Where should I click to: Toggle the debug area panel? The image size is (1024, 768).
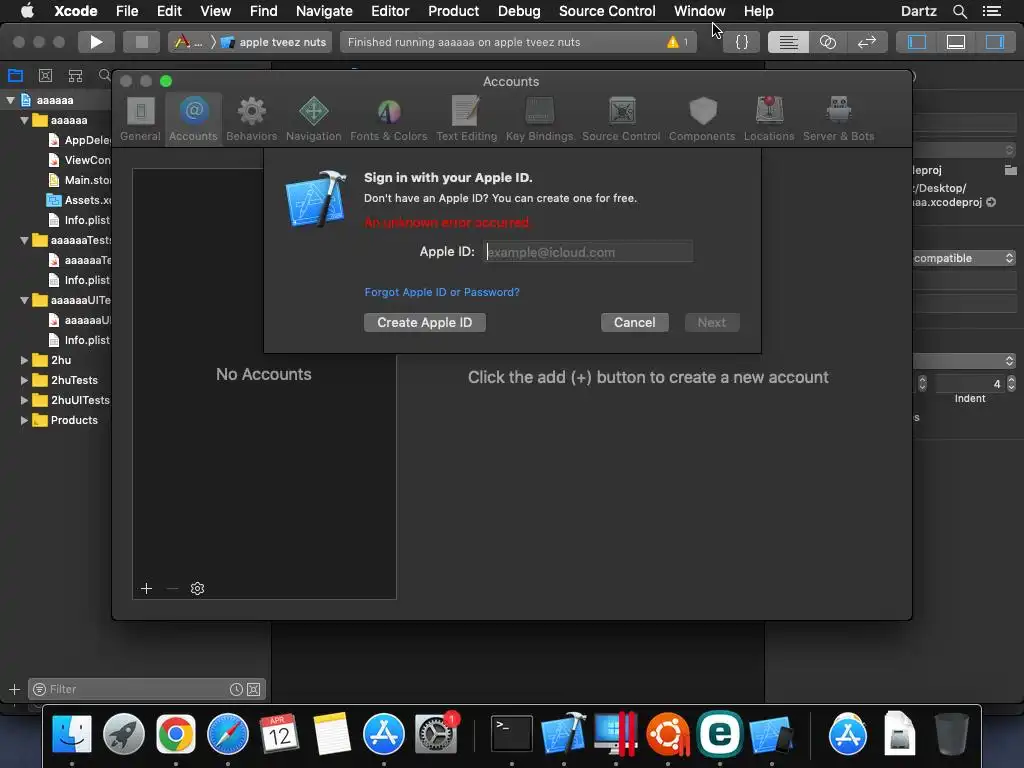pyautogui.click(x=956, y=42)
